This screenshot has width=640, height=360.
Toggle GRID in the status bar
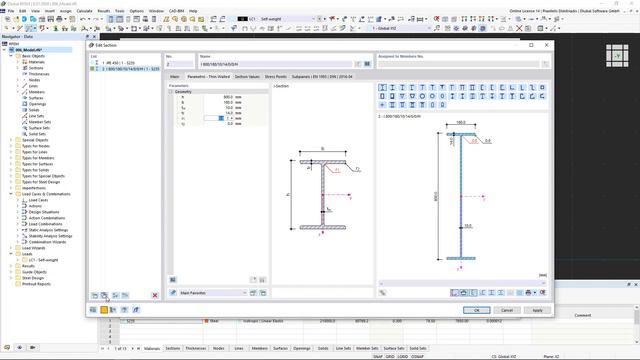[390, 357]
